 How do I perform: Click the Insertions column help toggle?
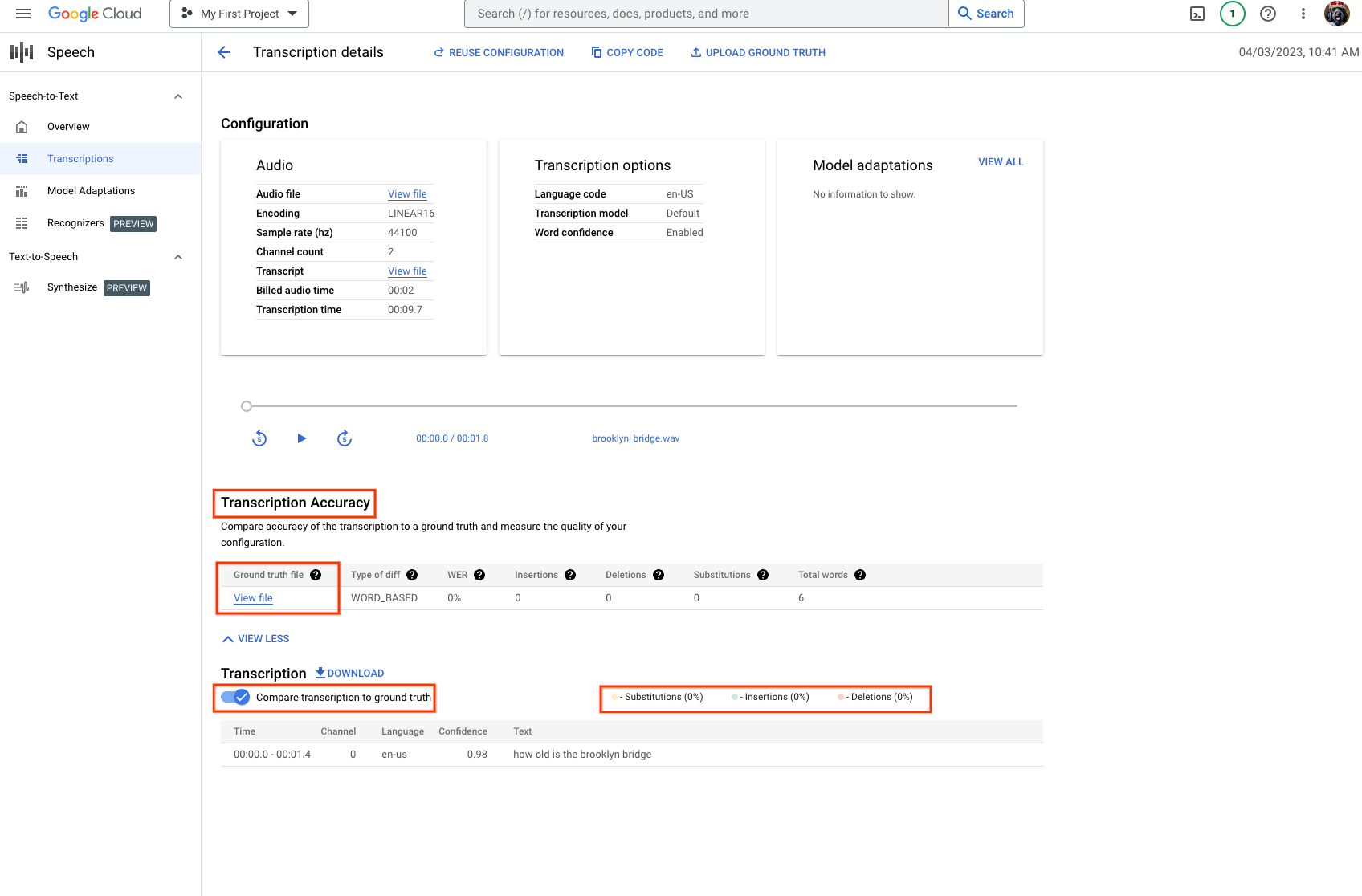(570, 575)
